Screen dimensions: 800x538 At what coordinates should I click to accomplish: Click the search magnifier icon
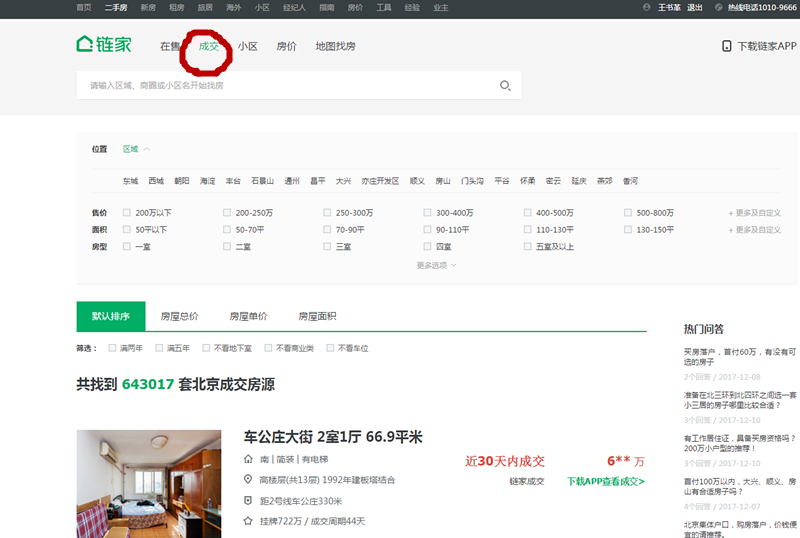click(505, 85)
